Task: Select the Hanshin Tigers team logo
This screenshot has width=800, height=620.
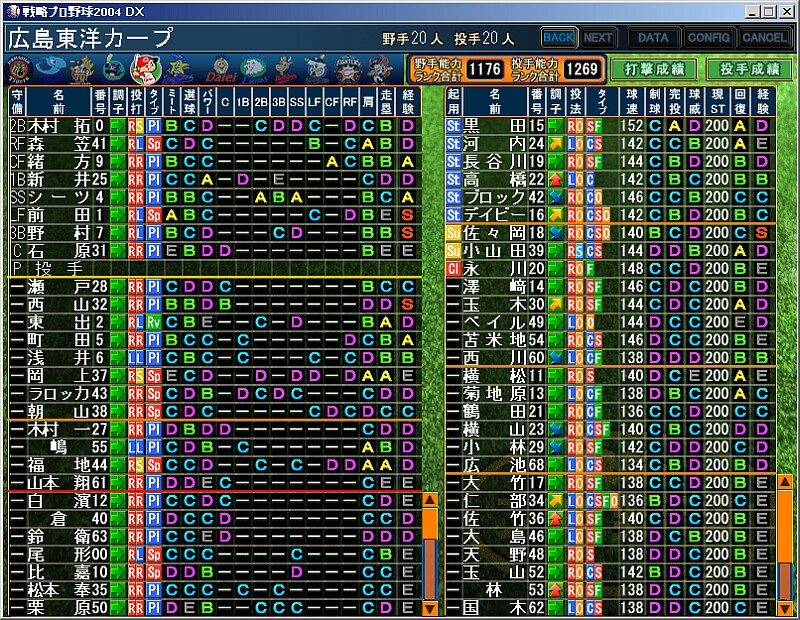Action: [19, 69]
